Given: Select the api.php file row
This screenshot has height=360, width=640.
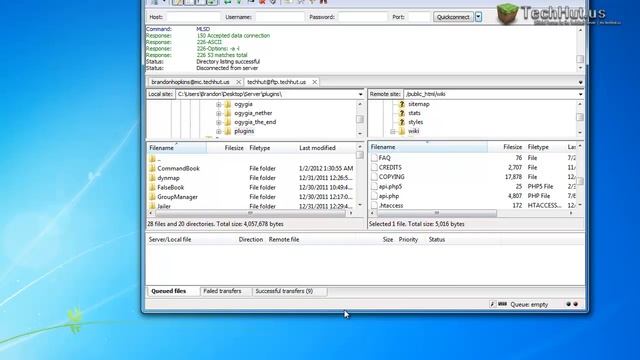Looking at the screenshot, I should 473,196.
